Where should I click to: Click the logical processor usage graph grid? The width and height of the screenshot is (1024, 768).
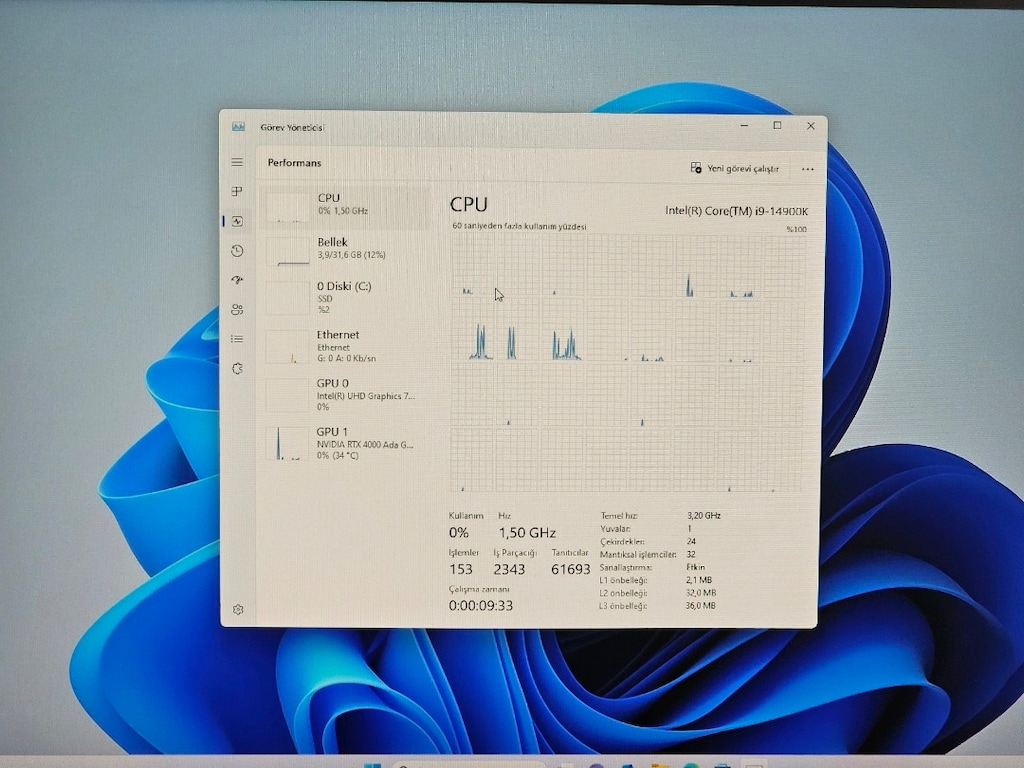pos(628,363)
